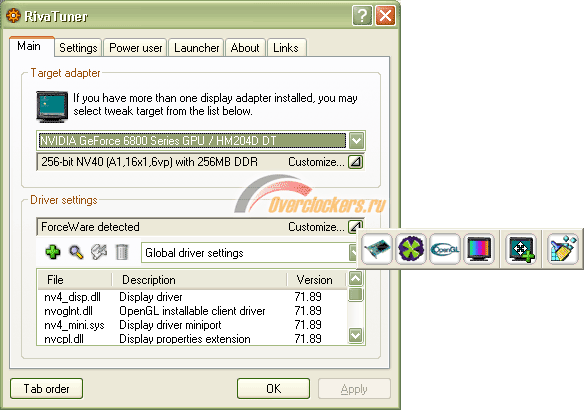584x410 pixels.
Task: Click the file list scrollbar thumb
Action: [355, 295]
